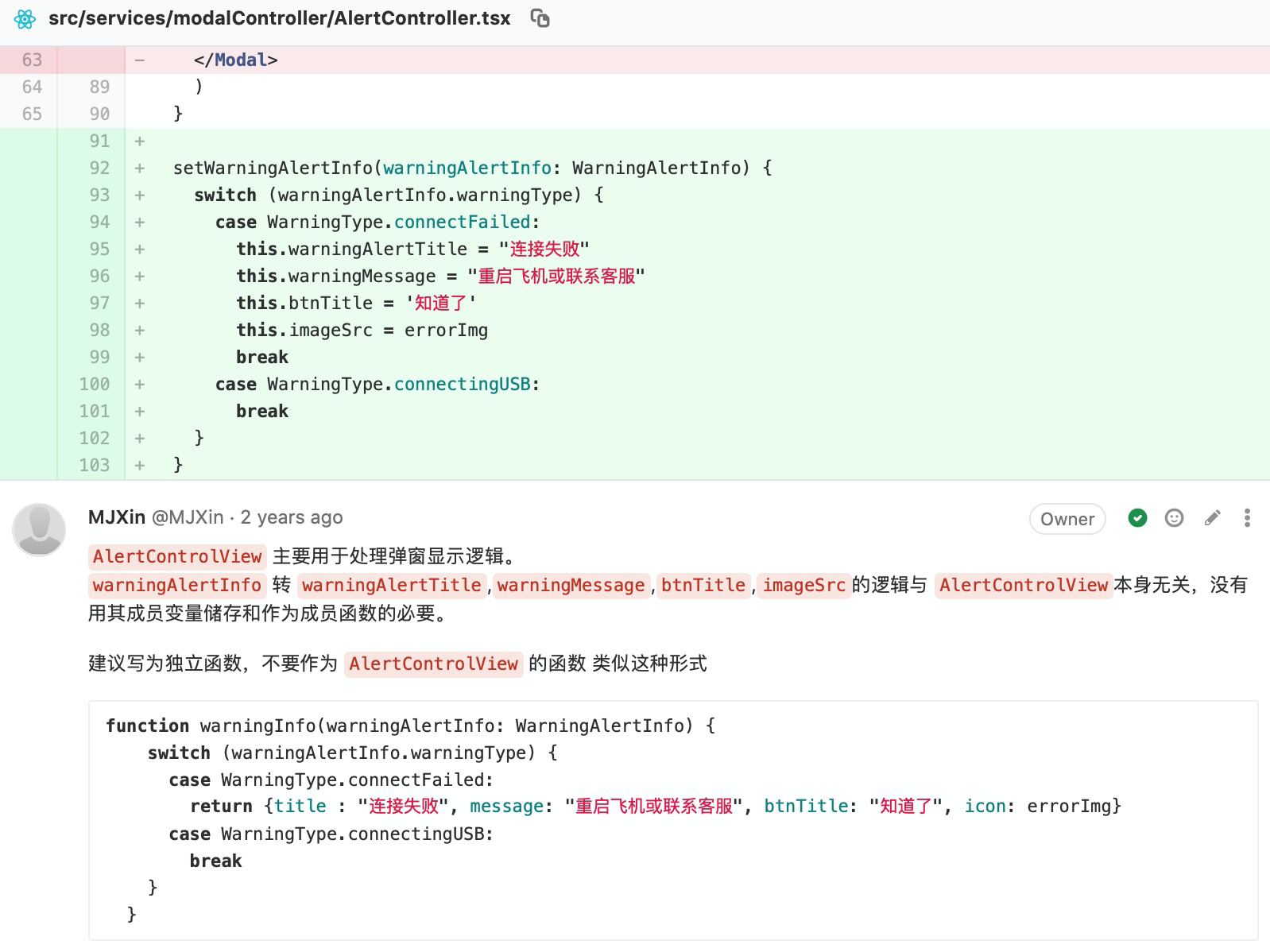Click the React file type icon
The width and height of the screenshot is (1270, 952).
(25, 19)
